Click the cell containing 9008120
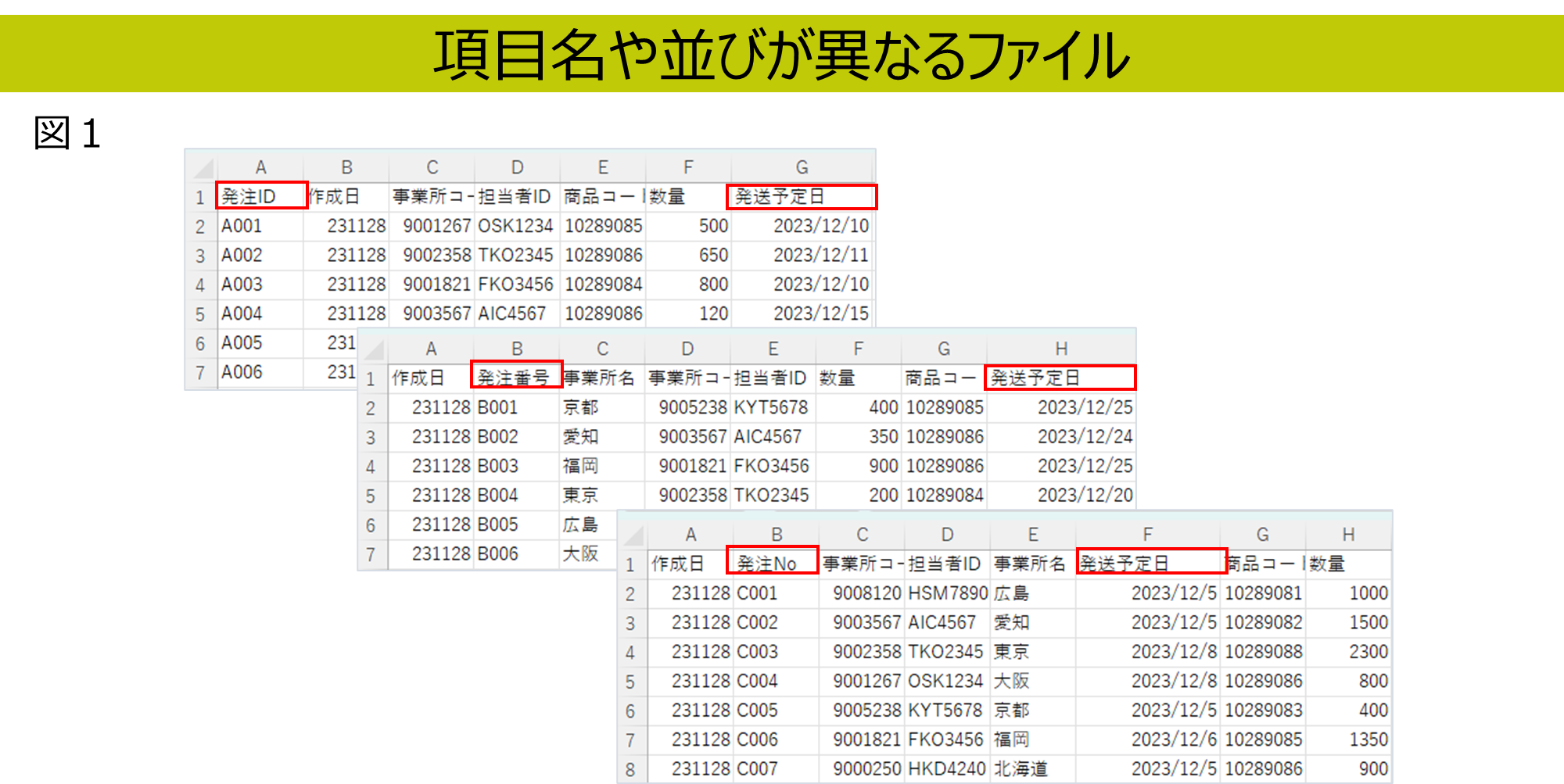This screenshot has height=784, width=1564. coord(862,593)
